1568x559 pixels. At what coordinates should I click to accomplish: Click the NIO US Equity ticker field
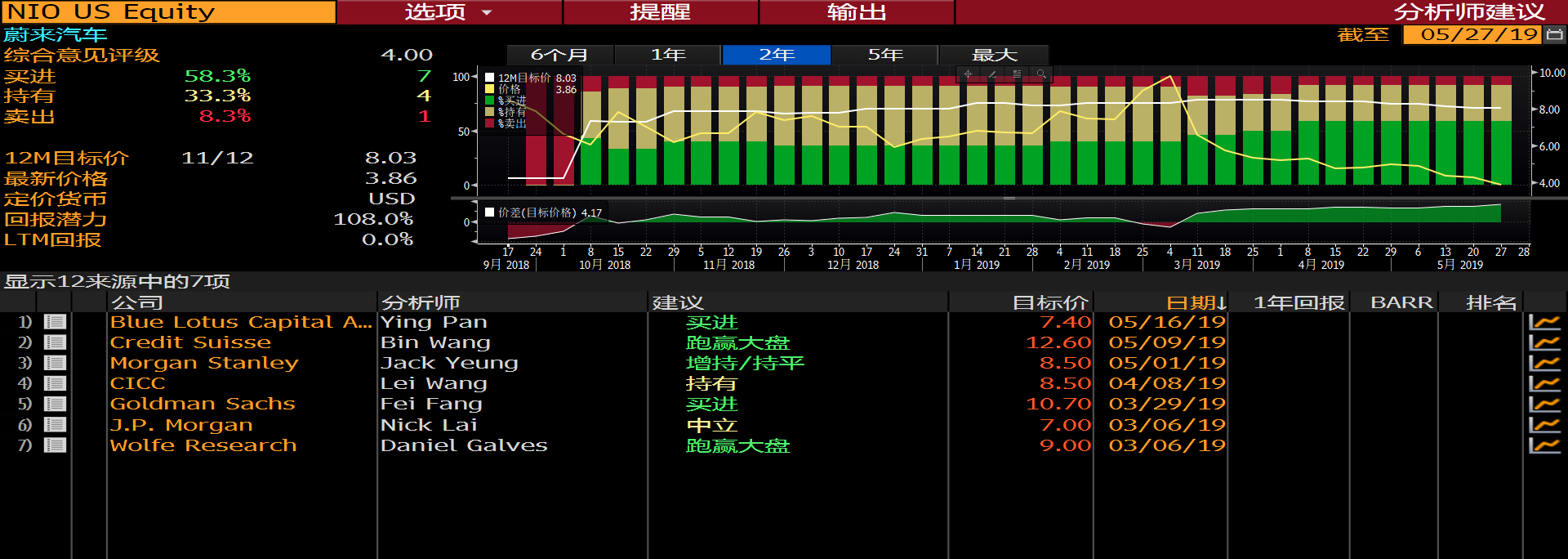pyautogui.click(x=168, y=12)
